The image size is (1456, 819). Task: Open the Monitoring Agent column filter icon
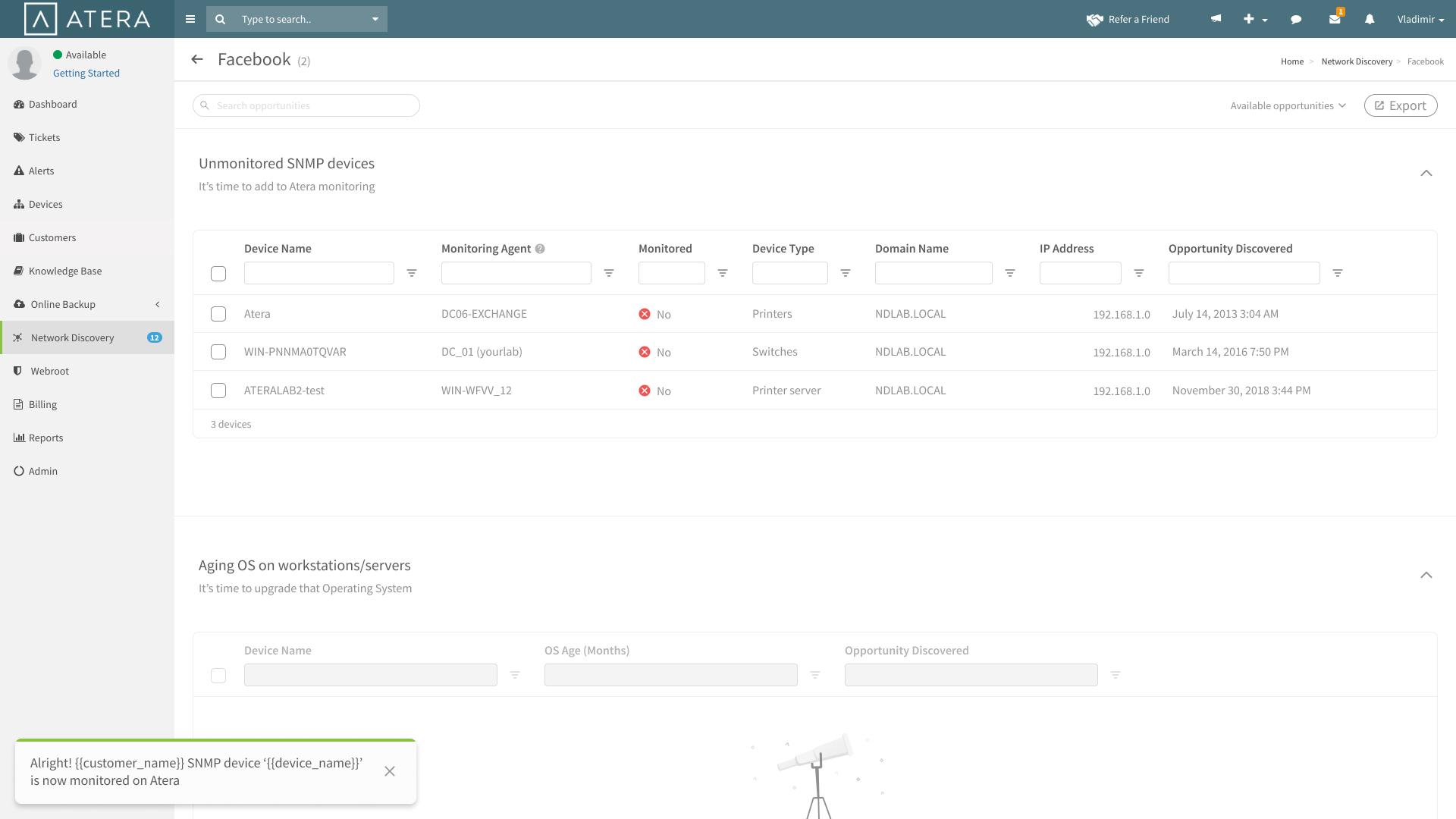(609, 273)
